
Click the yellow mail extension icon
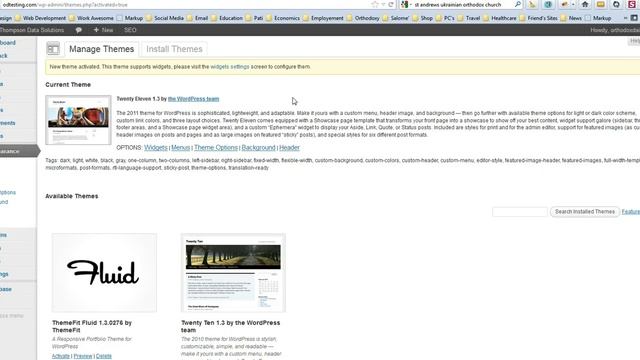tap(600, 4)
